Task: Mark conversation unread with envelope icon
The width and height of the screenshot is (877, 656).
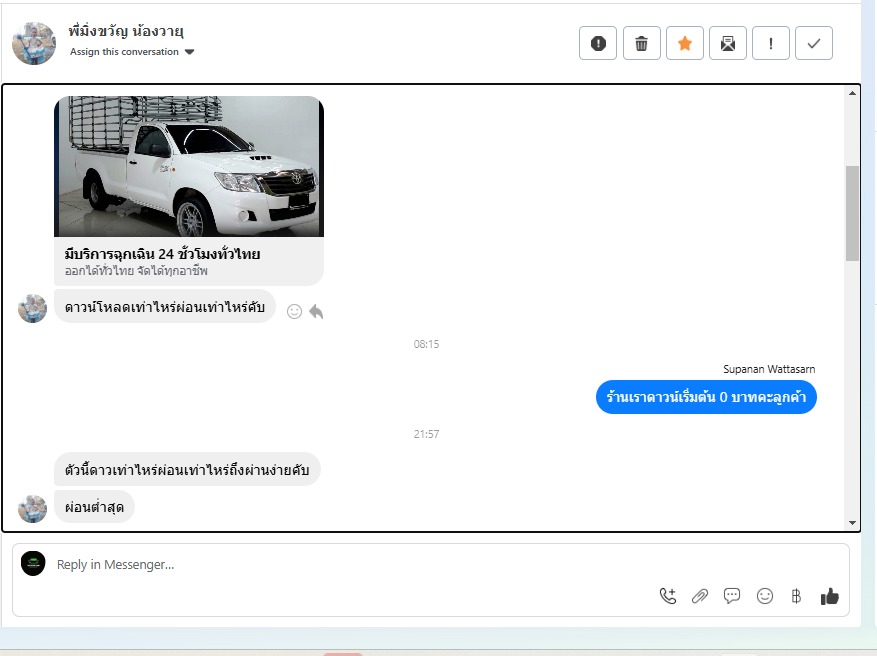Action: [728, 43]
